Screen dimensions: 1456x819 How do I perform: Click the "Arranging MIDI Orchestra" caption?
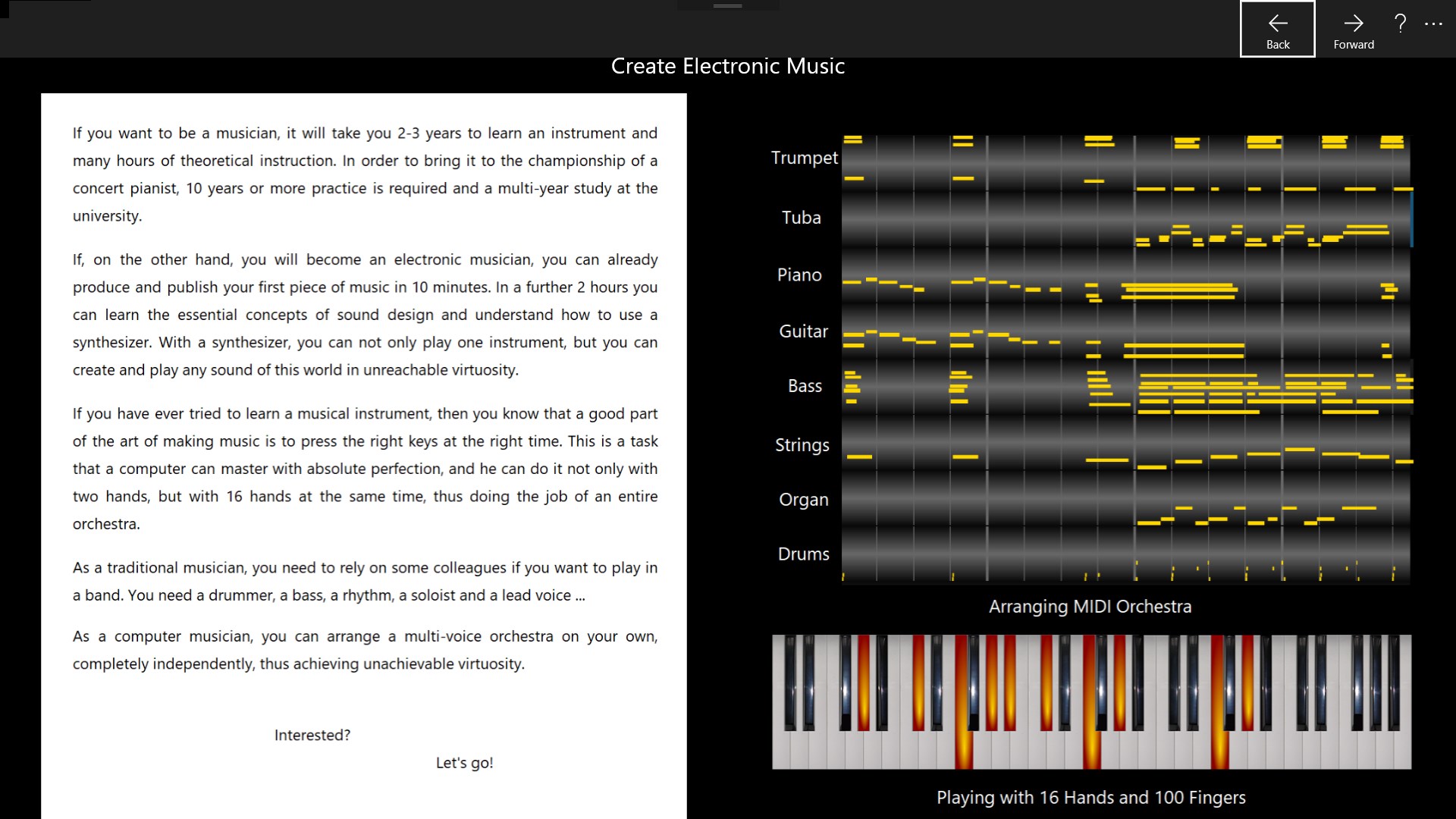pyautogui.click(x=1090, y=607)
